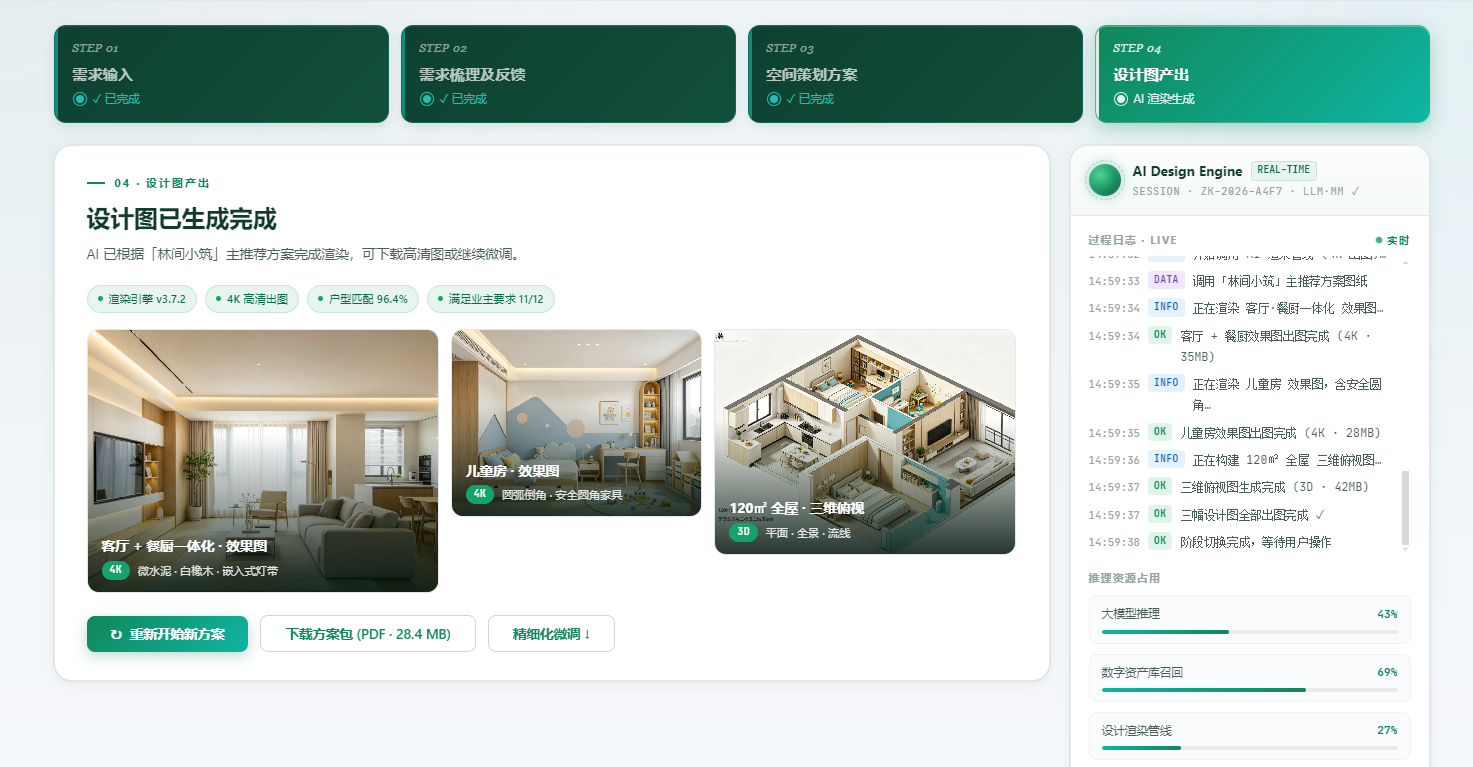This screenshot has width=1473, height=767.
Task: Click the 数字资产库召回 69% progress bar
Action: (x=1250, y=690)
